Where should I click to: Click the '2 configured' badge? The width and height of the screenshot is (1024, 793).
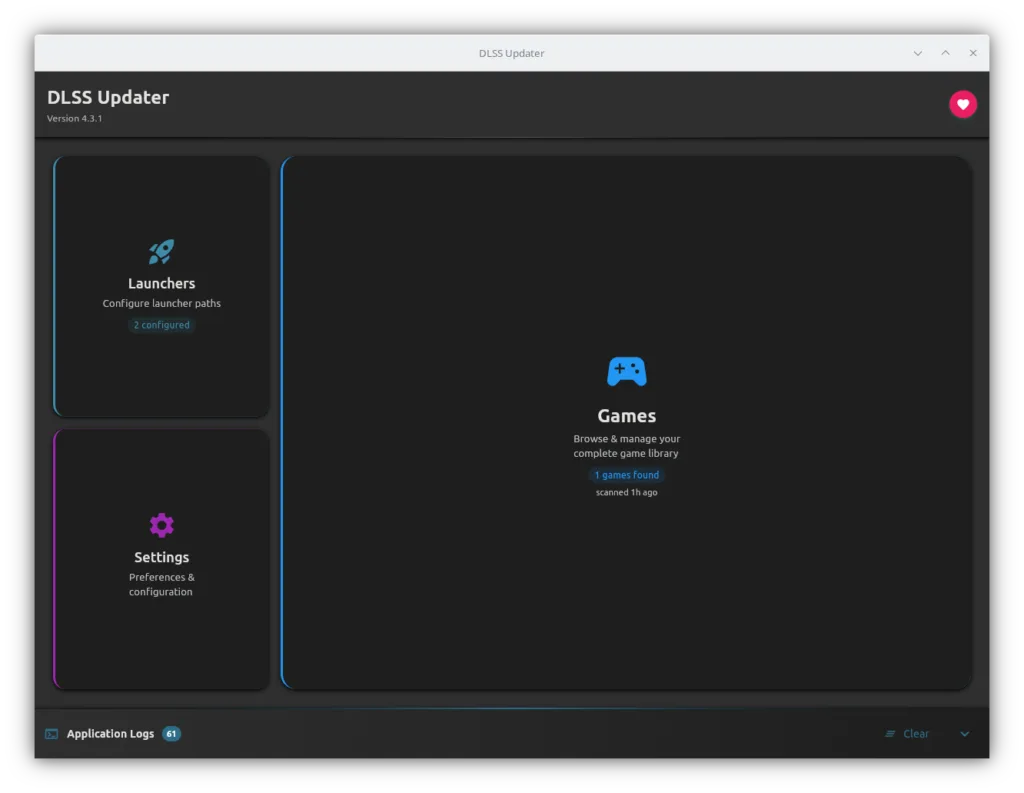pyautogui.click(x=161, y=325)
